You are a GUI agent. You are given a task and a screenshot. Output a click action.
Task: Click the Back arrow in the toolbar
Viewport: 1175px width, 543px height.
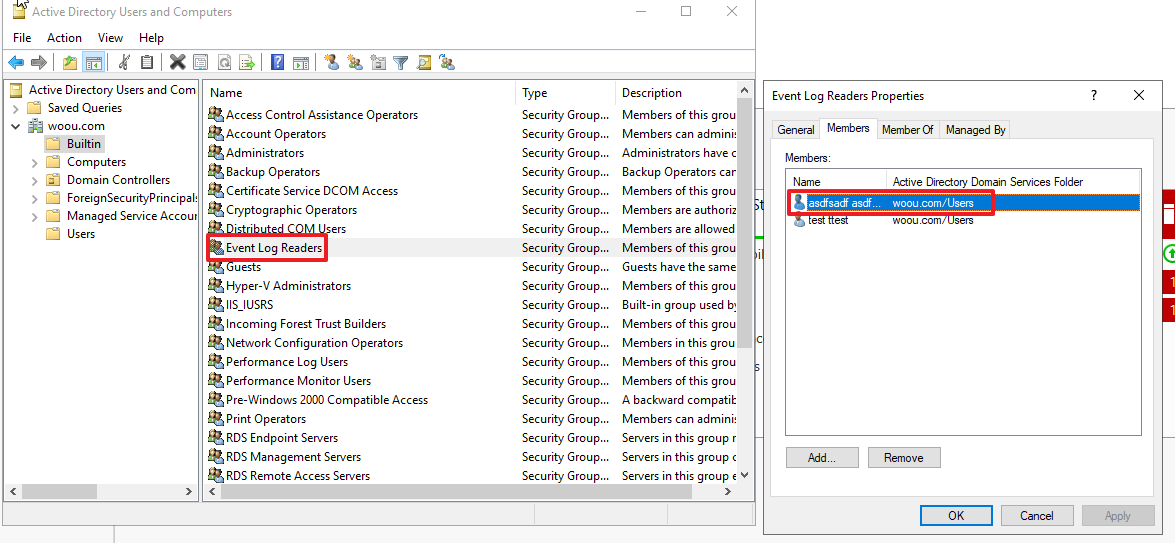point(16,63)
